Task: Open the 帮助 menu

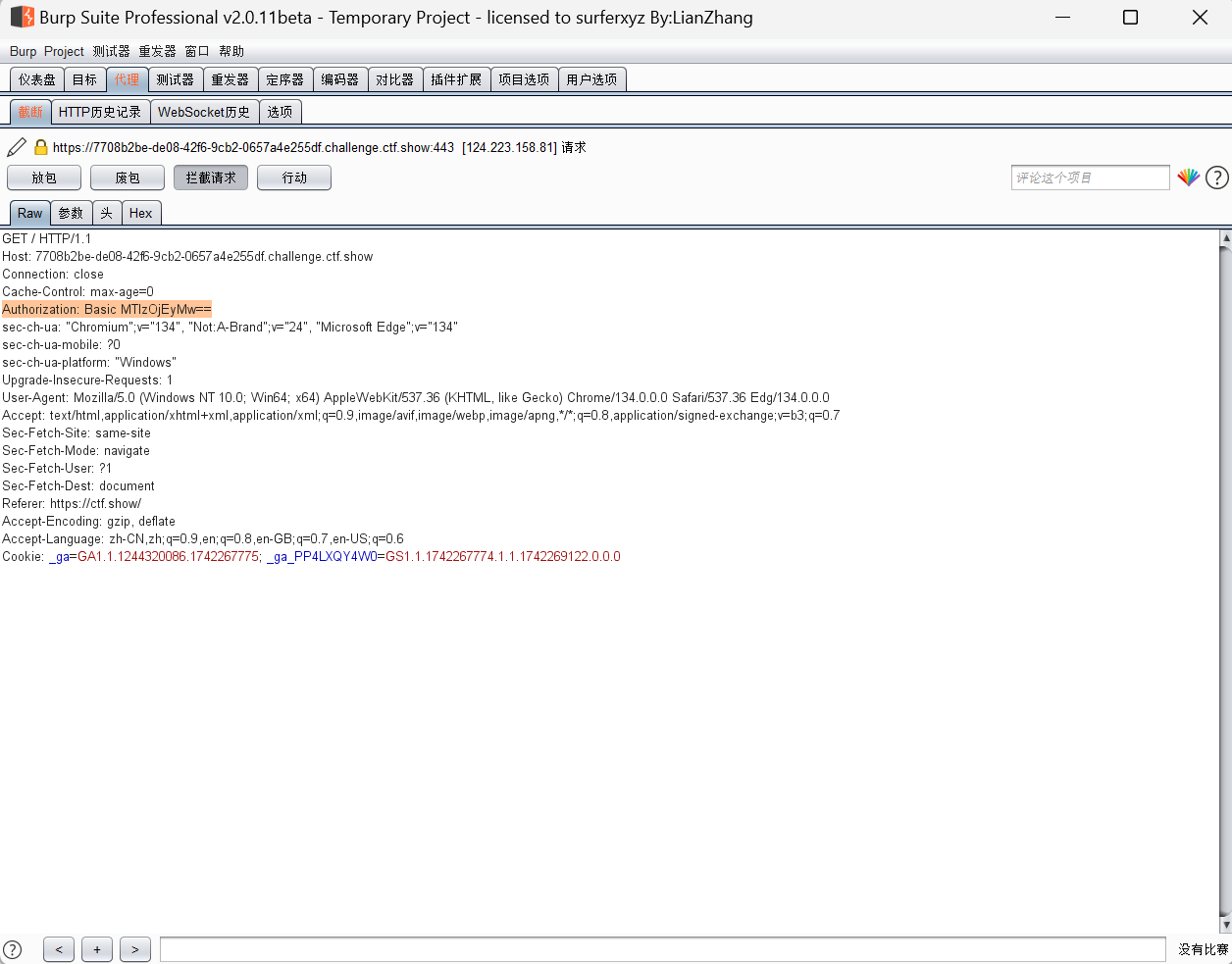Action: click(231, 51)
